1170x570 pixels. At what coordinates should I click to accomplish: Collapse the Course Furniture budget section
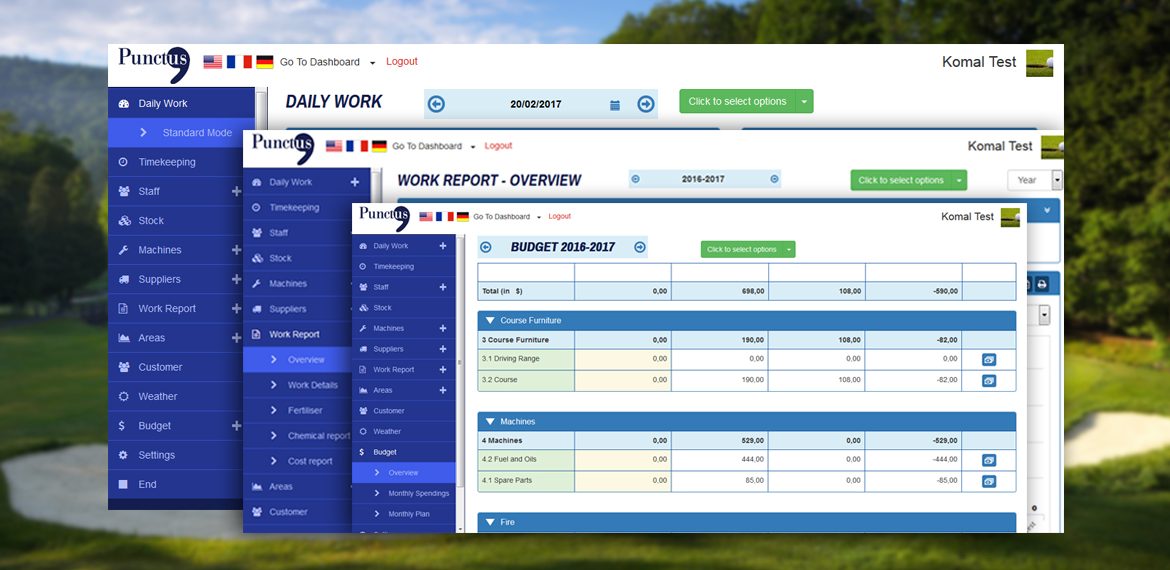click(x=490, y=321)
